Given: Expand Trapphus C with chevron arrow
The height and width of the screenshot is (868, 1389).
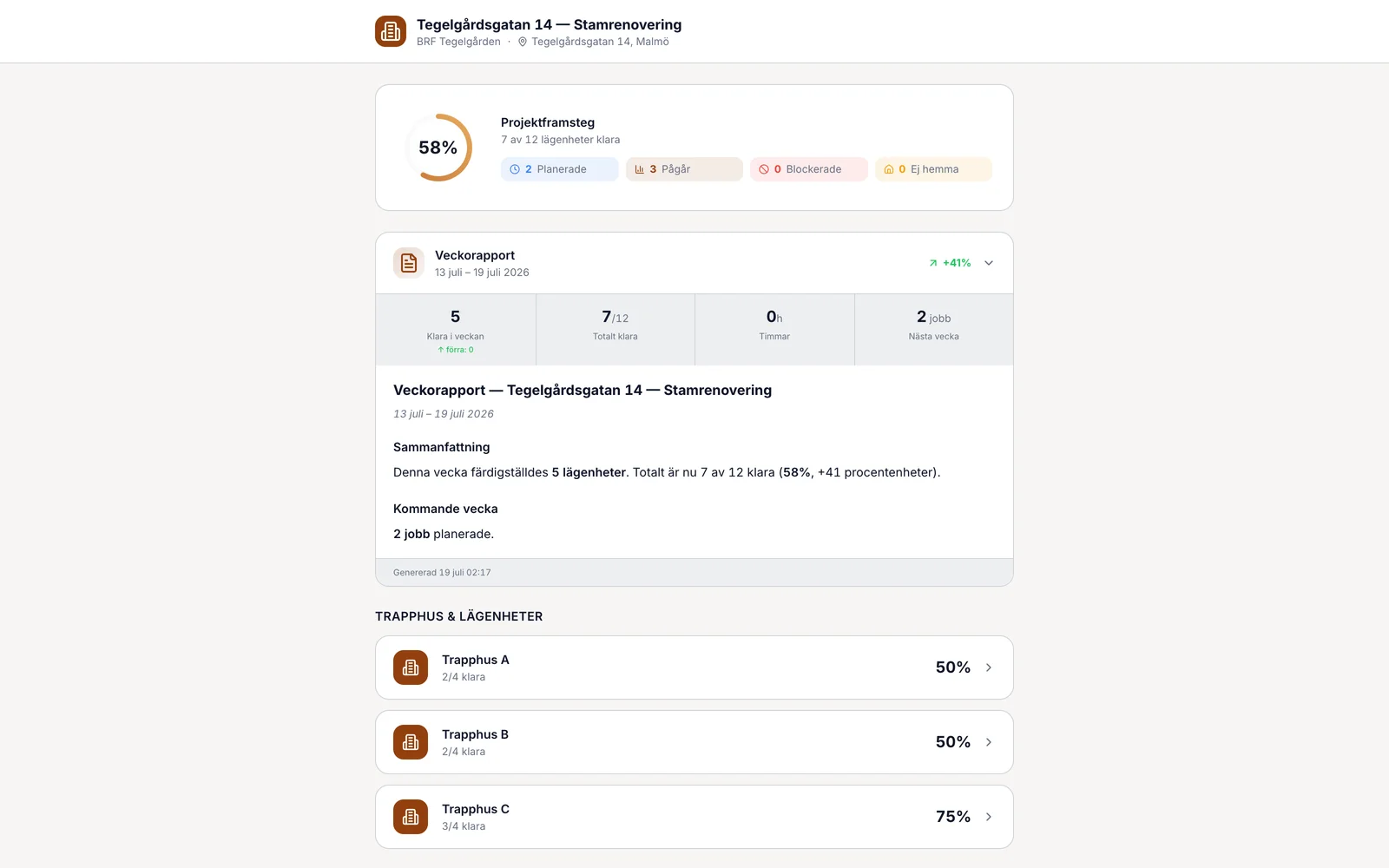Looking at the screenshot, I should point(989,817).
